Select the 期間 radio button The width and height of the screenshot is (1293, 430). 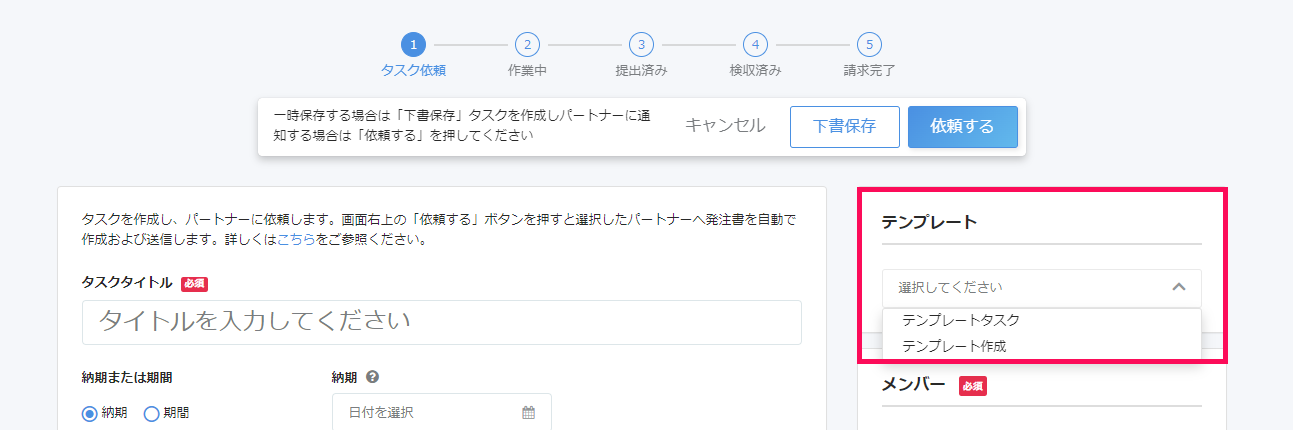click(152, 413)
